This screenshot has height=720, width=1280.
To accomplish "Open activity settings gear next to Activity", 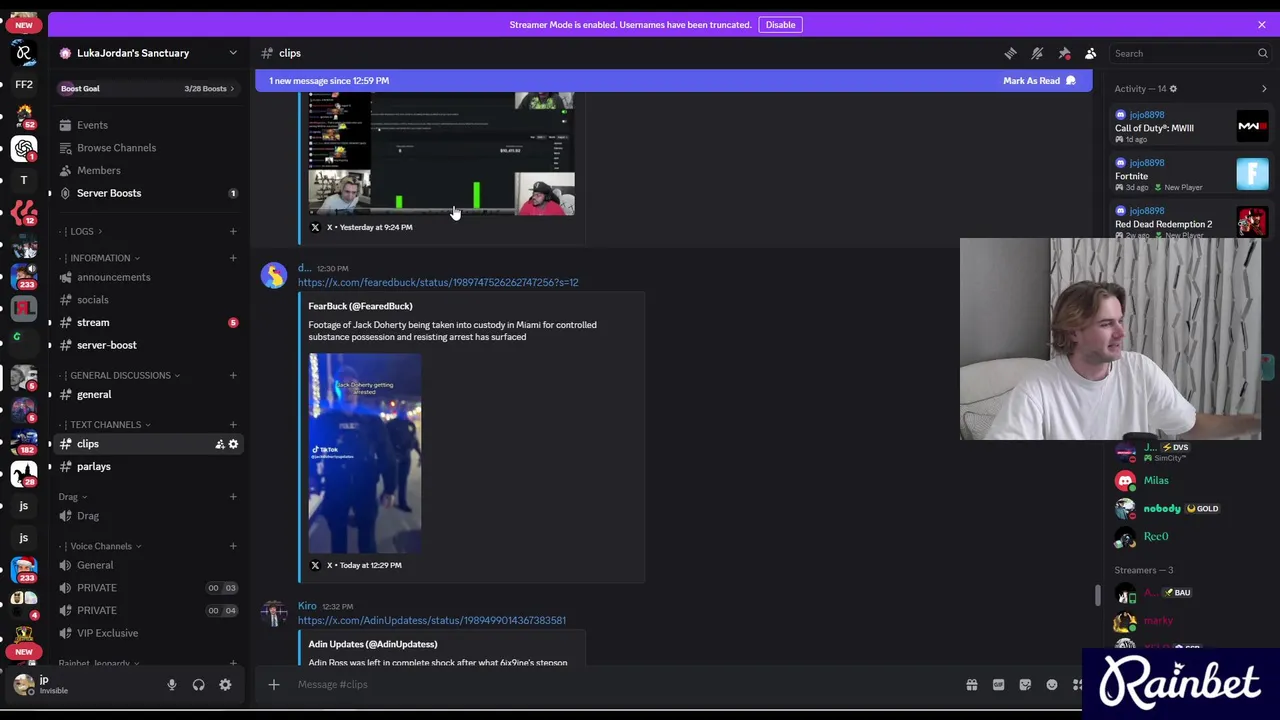I will click(1173, 89).
